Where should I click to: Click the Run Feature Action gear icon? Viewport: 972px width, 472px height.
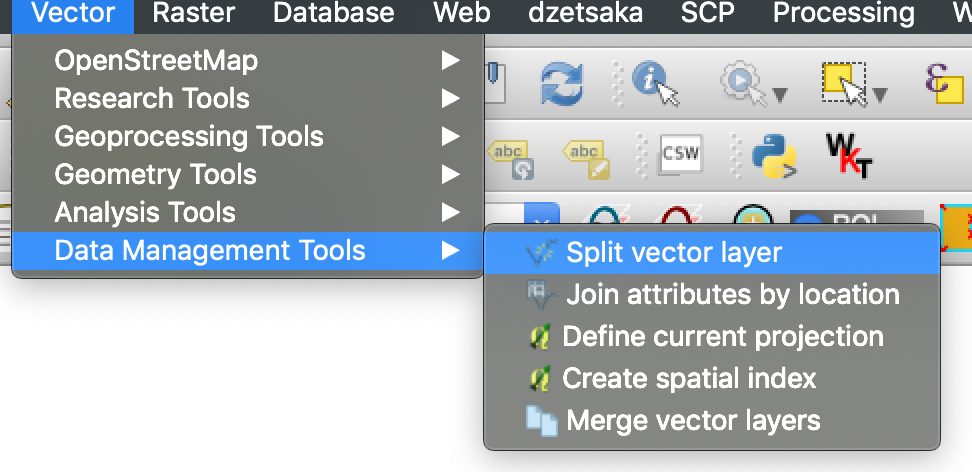[x=743, y=84]
